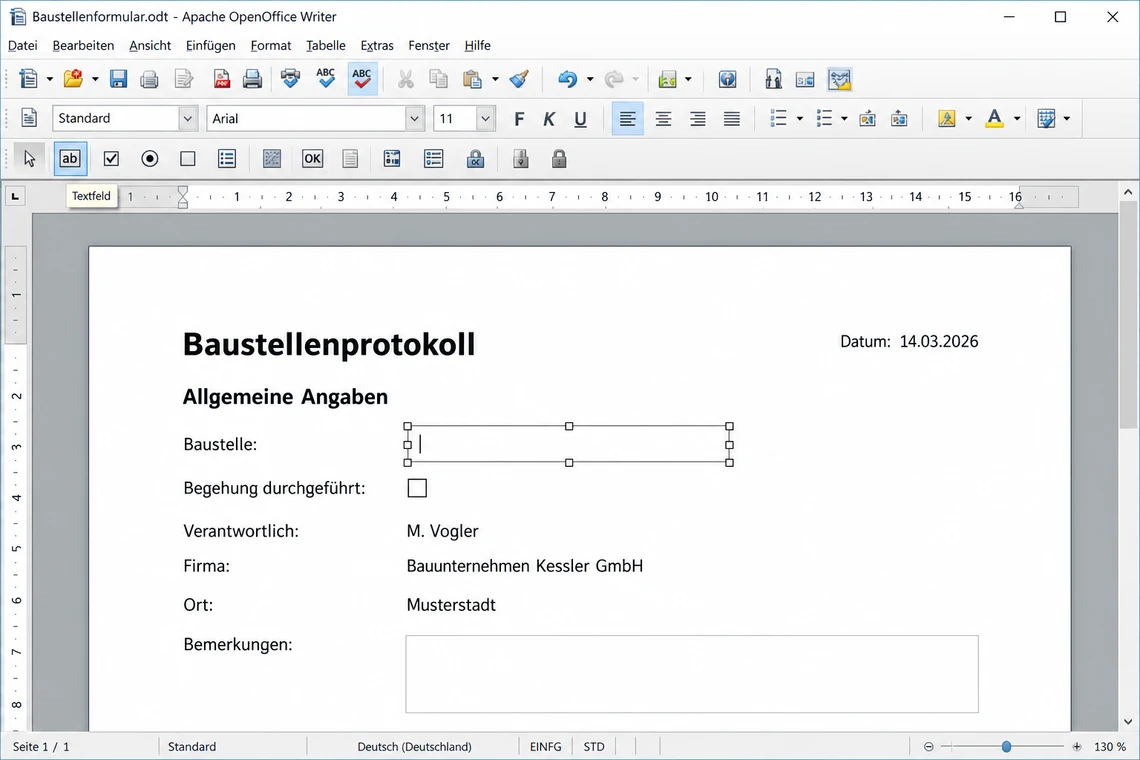The image size is (1140, 760).
Task: Justify the paragraph text
Action: (x=732, y=119)
